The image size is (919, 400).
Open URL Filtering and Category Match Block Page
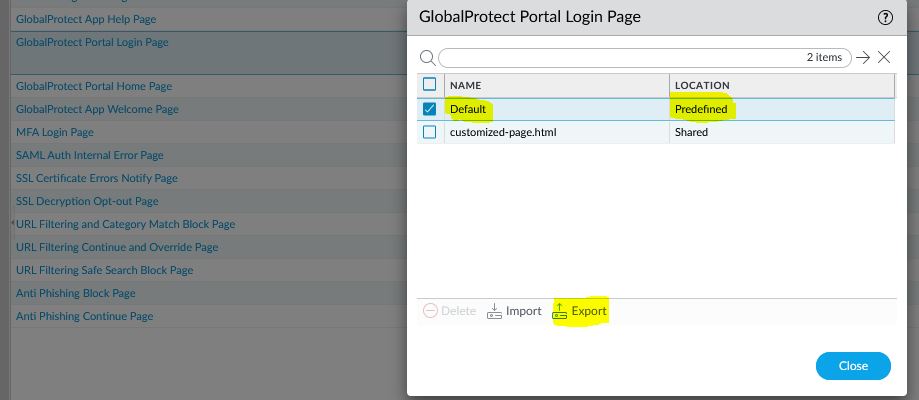tap(125, 224)
